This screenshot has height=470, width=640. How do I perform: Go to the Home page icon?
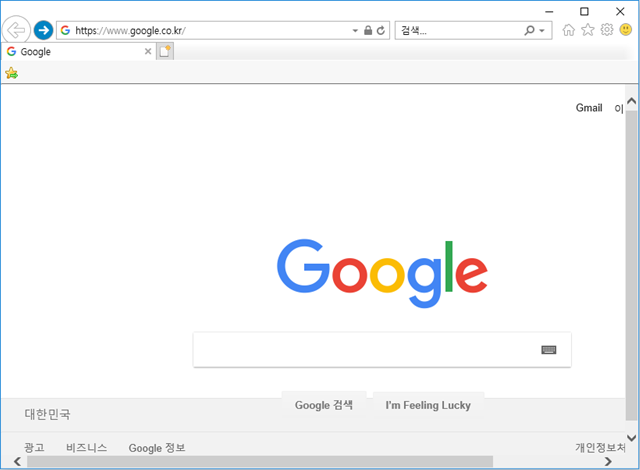[x=569, y=30]
